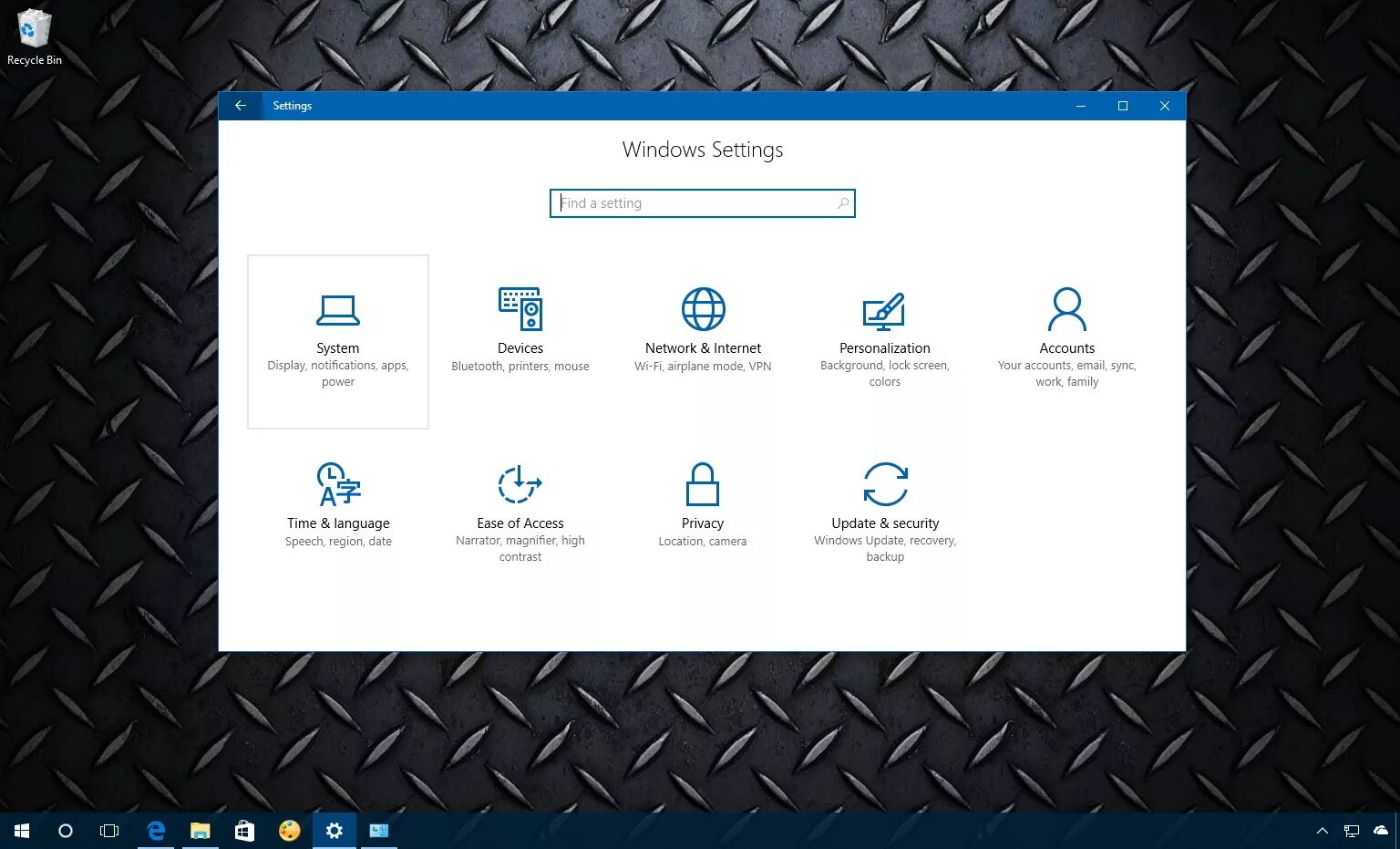Click 'Bluetooth, printers, mouse' description
The height and width of the screenshot is (849, 1400).
pos(520,367)
